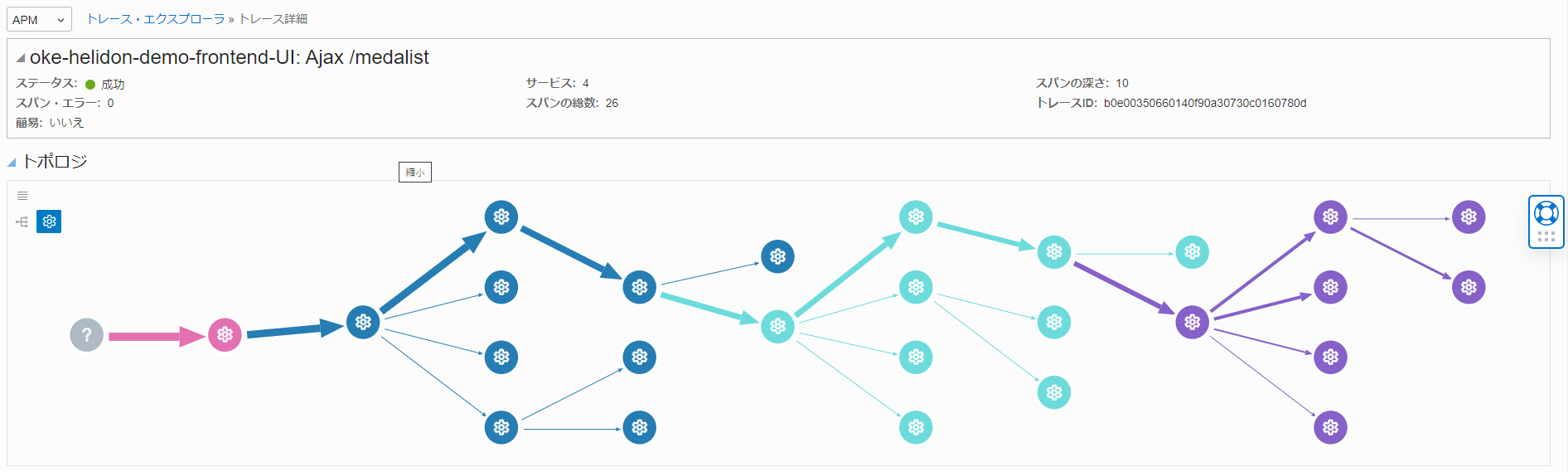Select the dark blue node right of pink node
Image resolution: width=1568 pixels, height=472 pixels.
point(363,322)
